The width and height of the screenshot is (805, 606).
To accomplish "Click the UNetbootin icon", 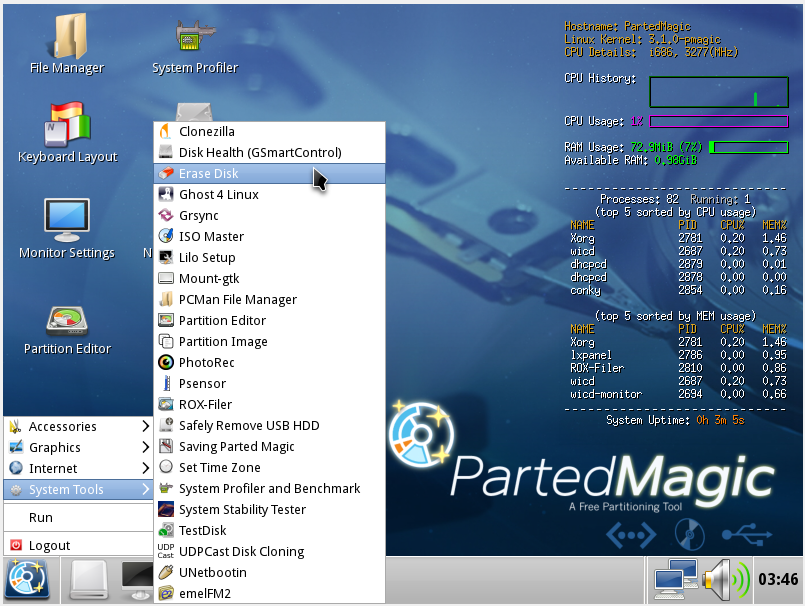I will pos(165,572).
